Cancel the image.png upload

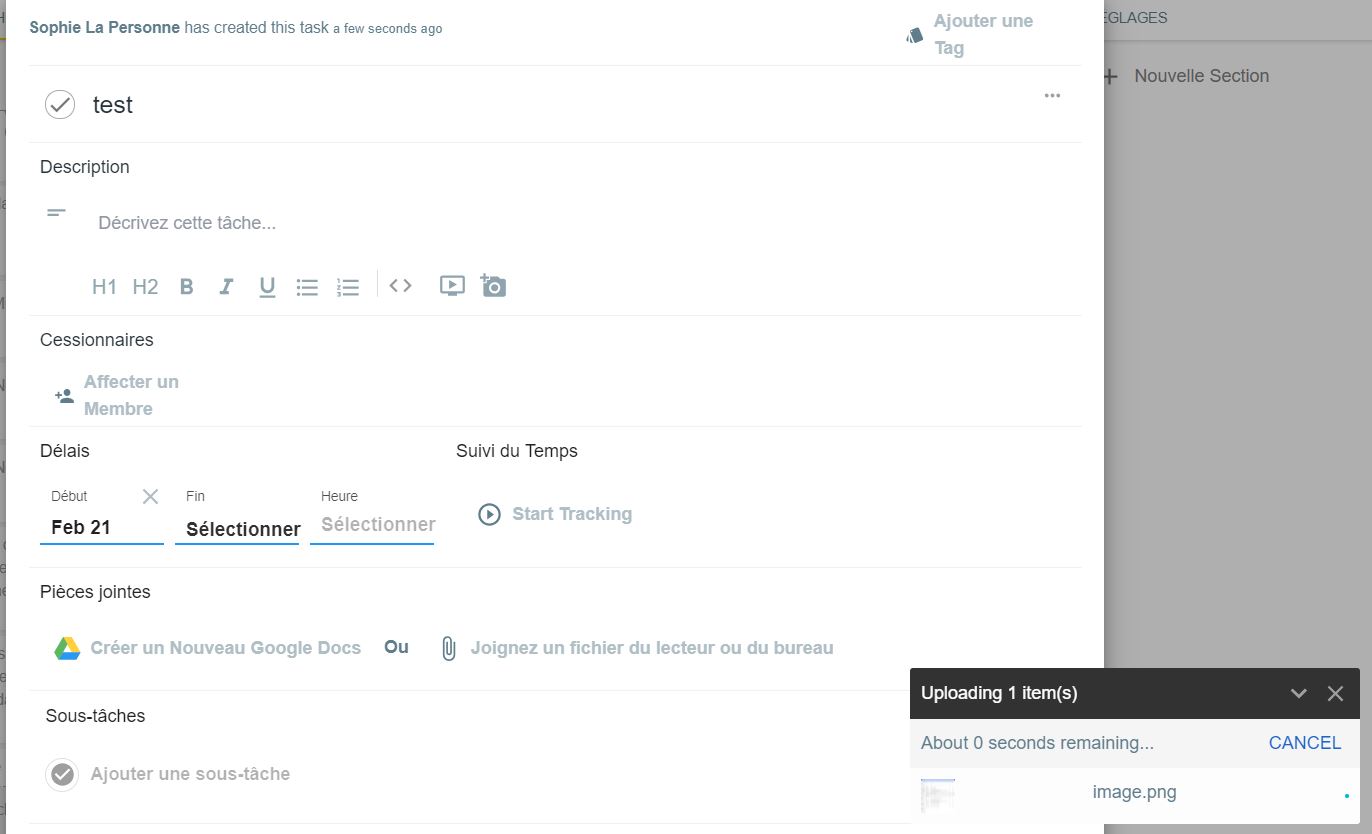click(1305, 743)
